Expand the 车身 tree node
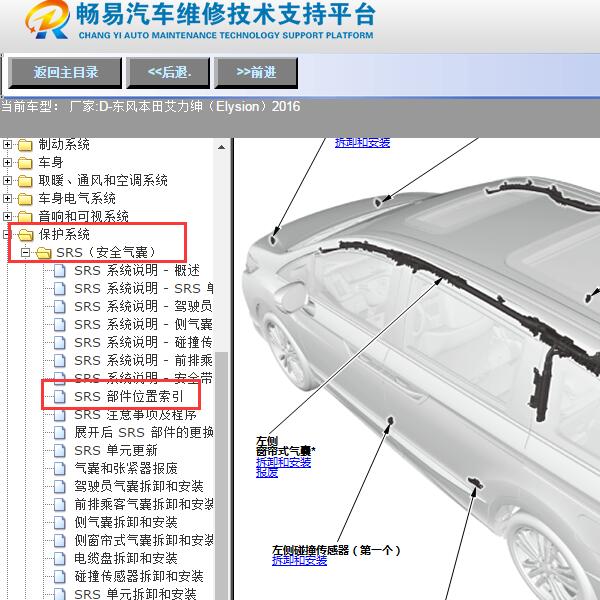Viewport: 600px width, 600px height. pyautogui.click(x=7, y=163)
